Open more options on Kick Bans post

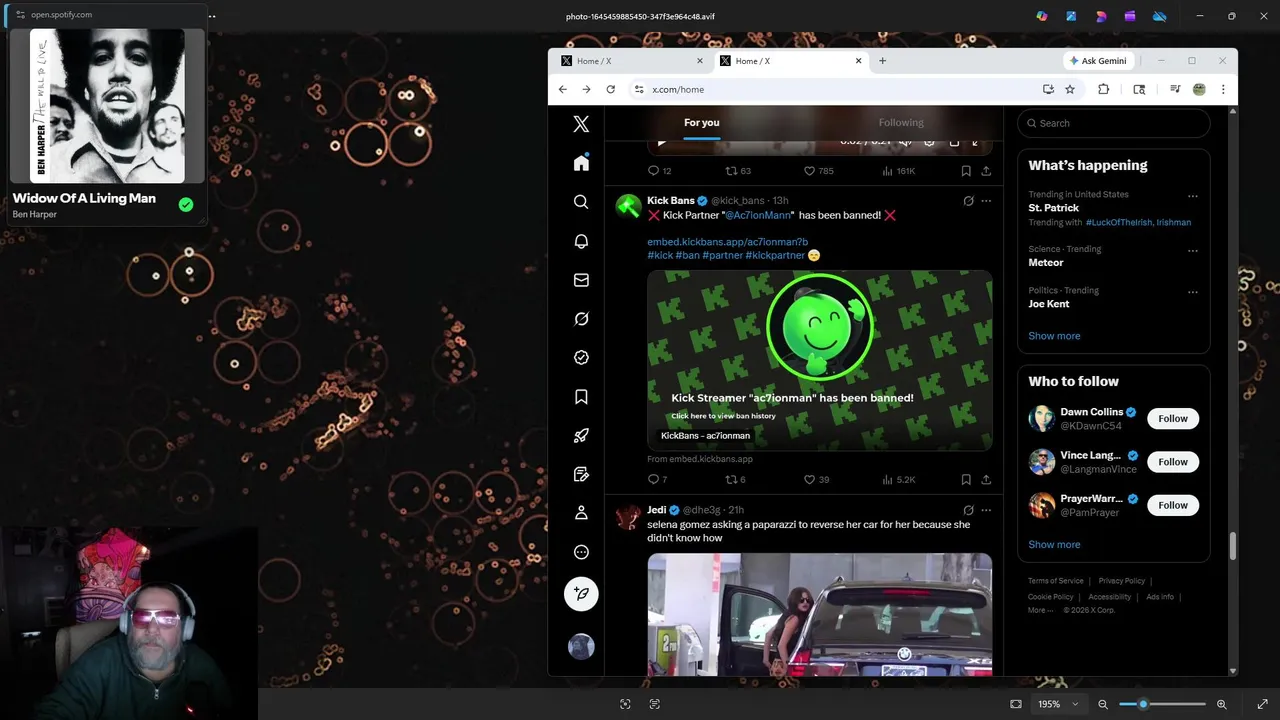click(x=986, y=201)
